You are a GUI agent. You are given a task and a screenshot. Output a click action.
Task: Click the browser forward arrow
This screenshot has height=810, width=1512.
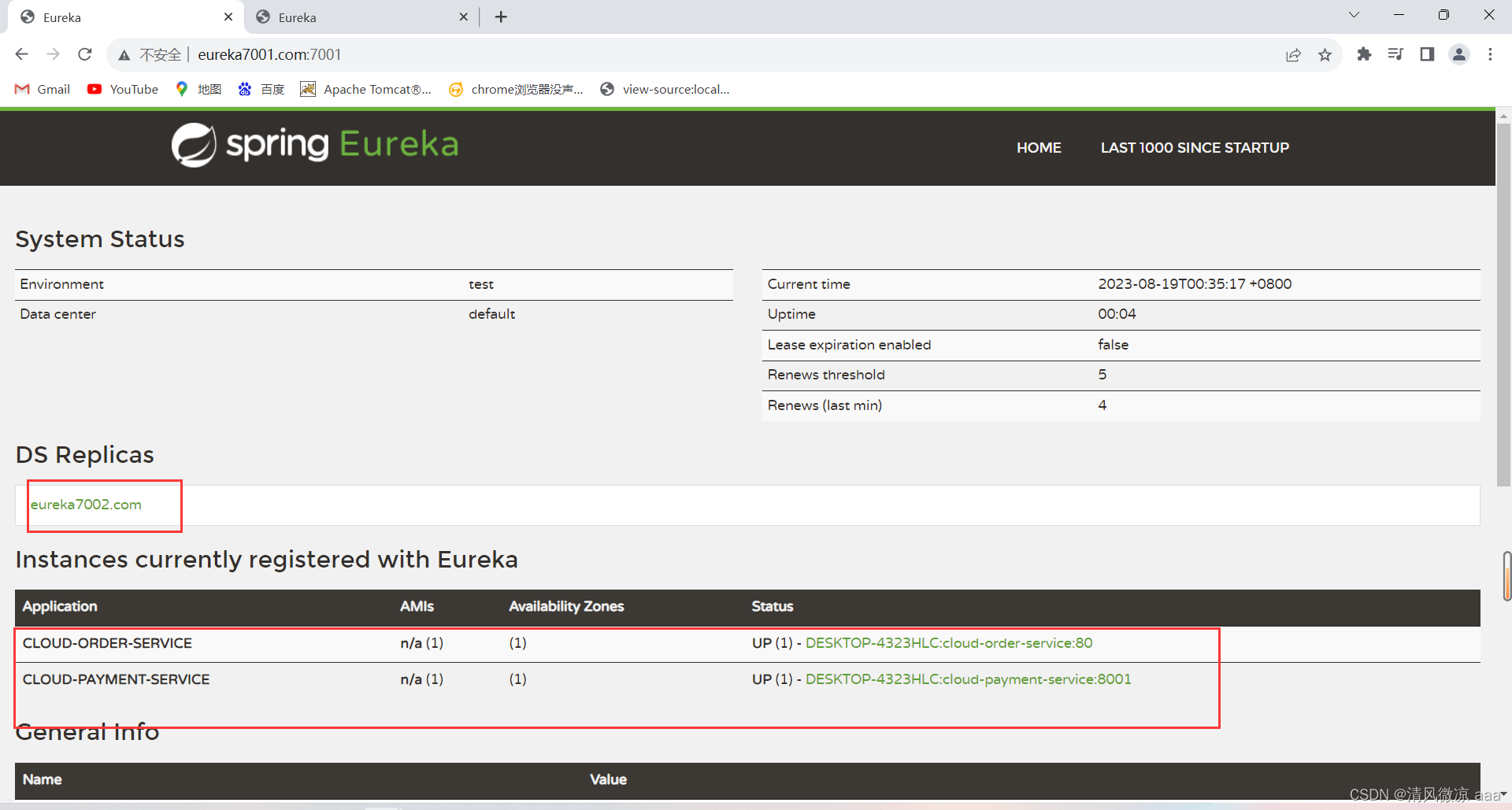[54, 54]
